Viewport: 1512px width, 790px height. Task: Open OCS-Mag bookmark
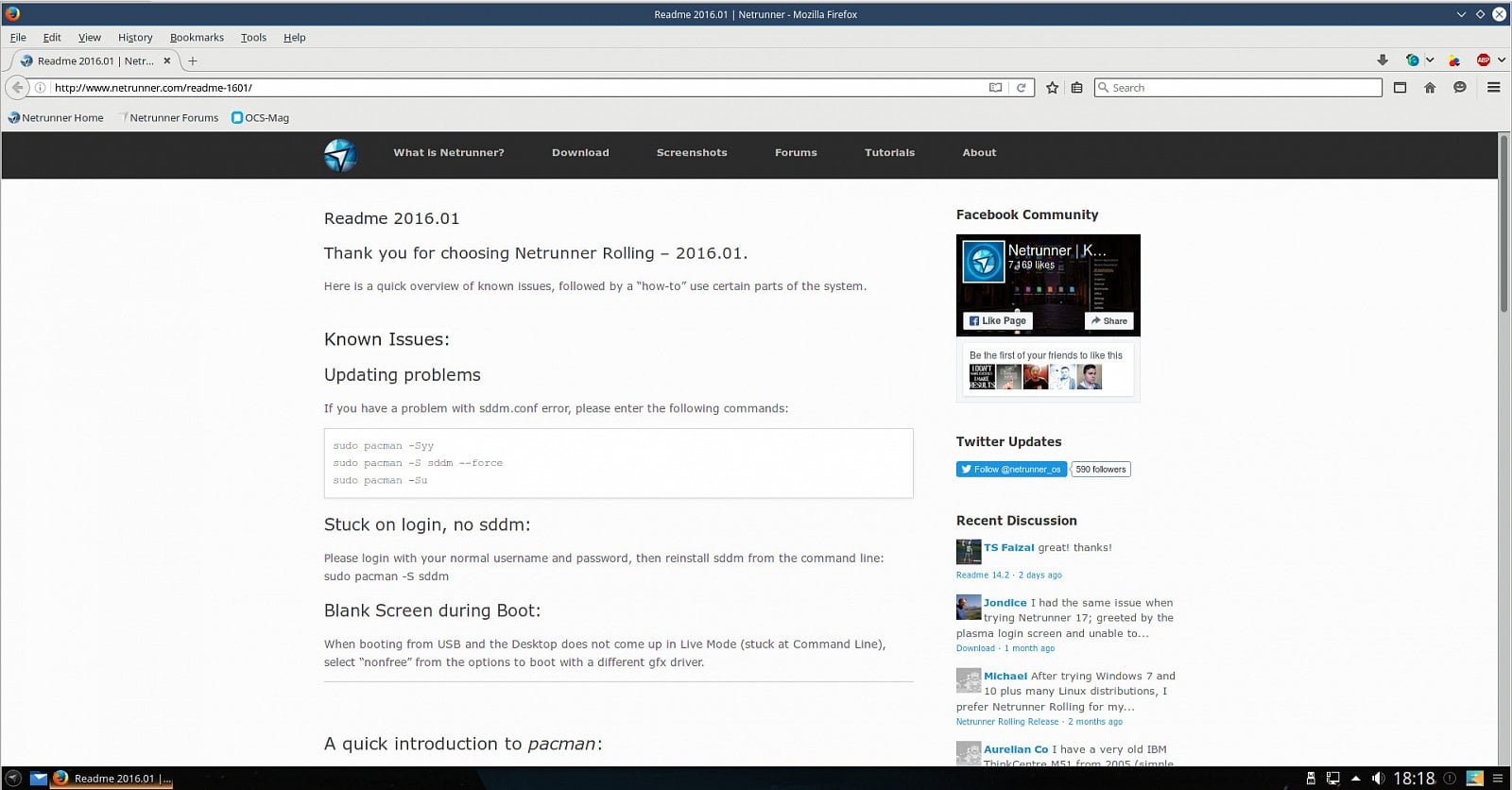point(261,118)
